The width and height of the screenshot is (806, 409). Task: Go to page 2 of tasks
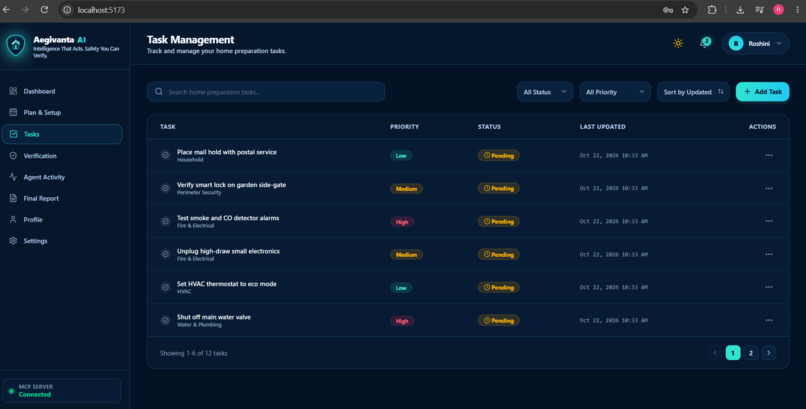750,353
